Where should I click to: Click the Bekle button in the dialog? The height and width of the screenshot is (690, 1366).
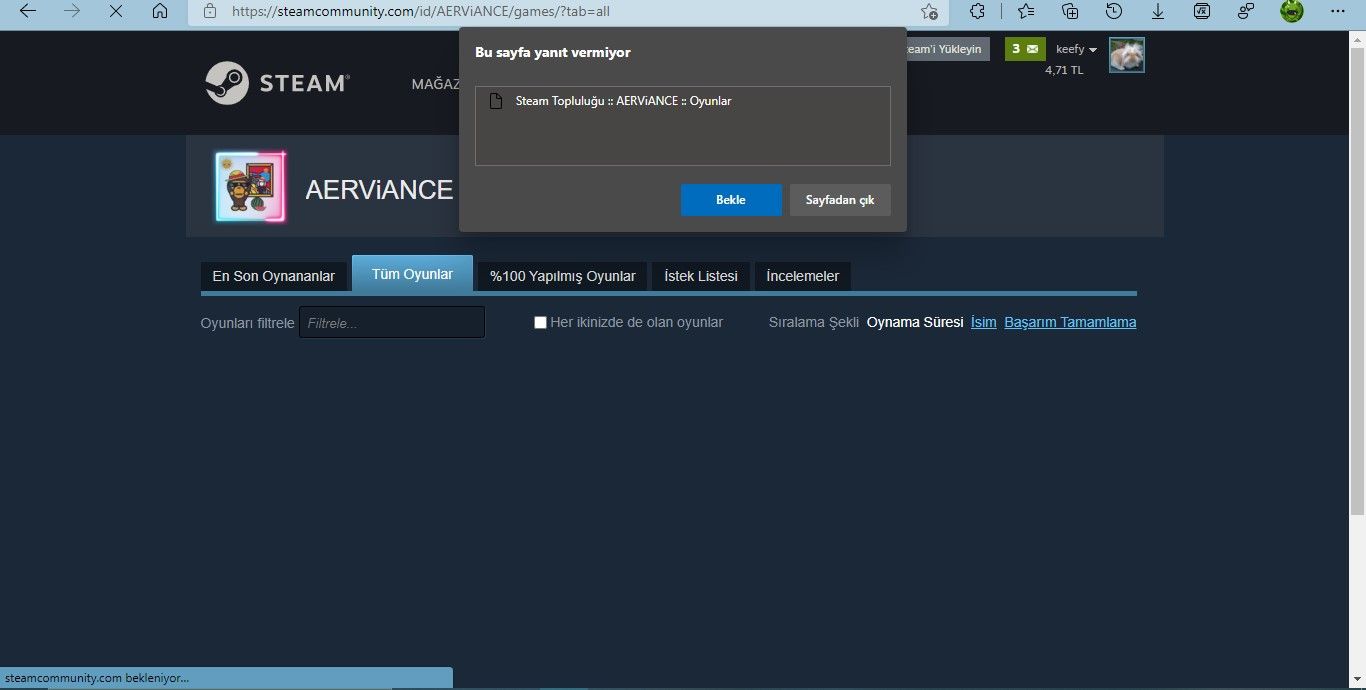pos(731,200)
